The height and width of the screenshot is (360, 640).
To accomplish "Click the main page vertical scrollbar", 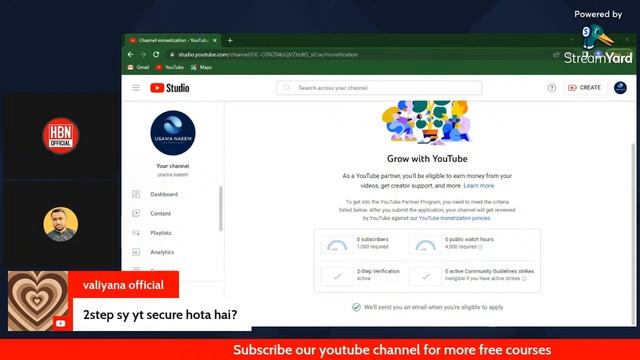I will tap(633, 233).
